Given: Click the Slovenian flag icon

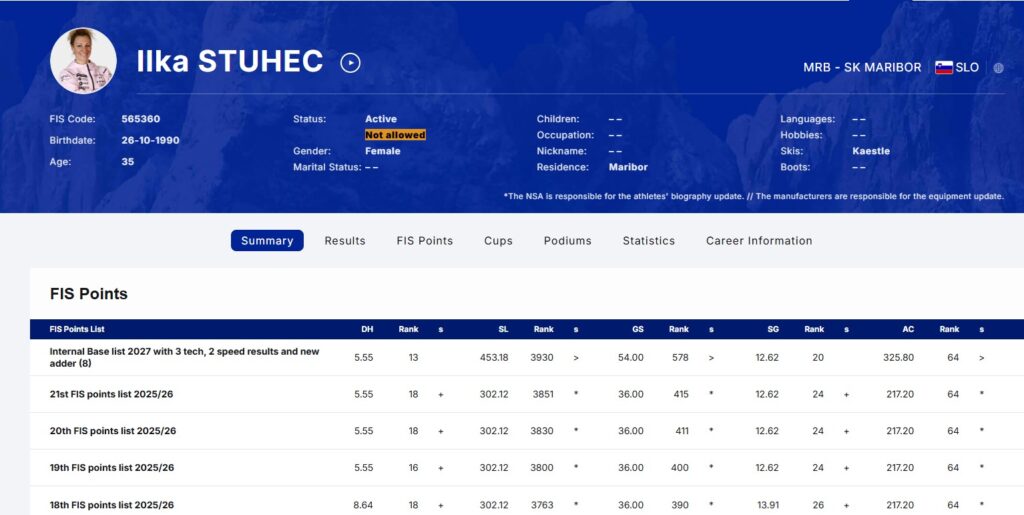Looking at the screenshot, I should (x=943, y=68).
